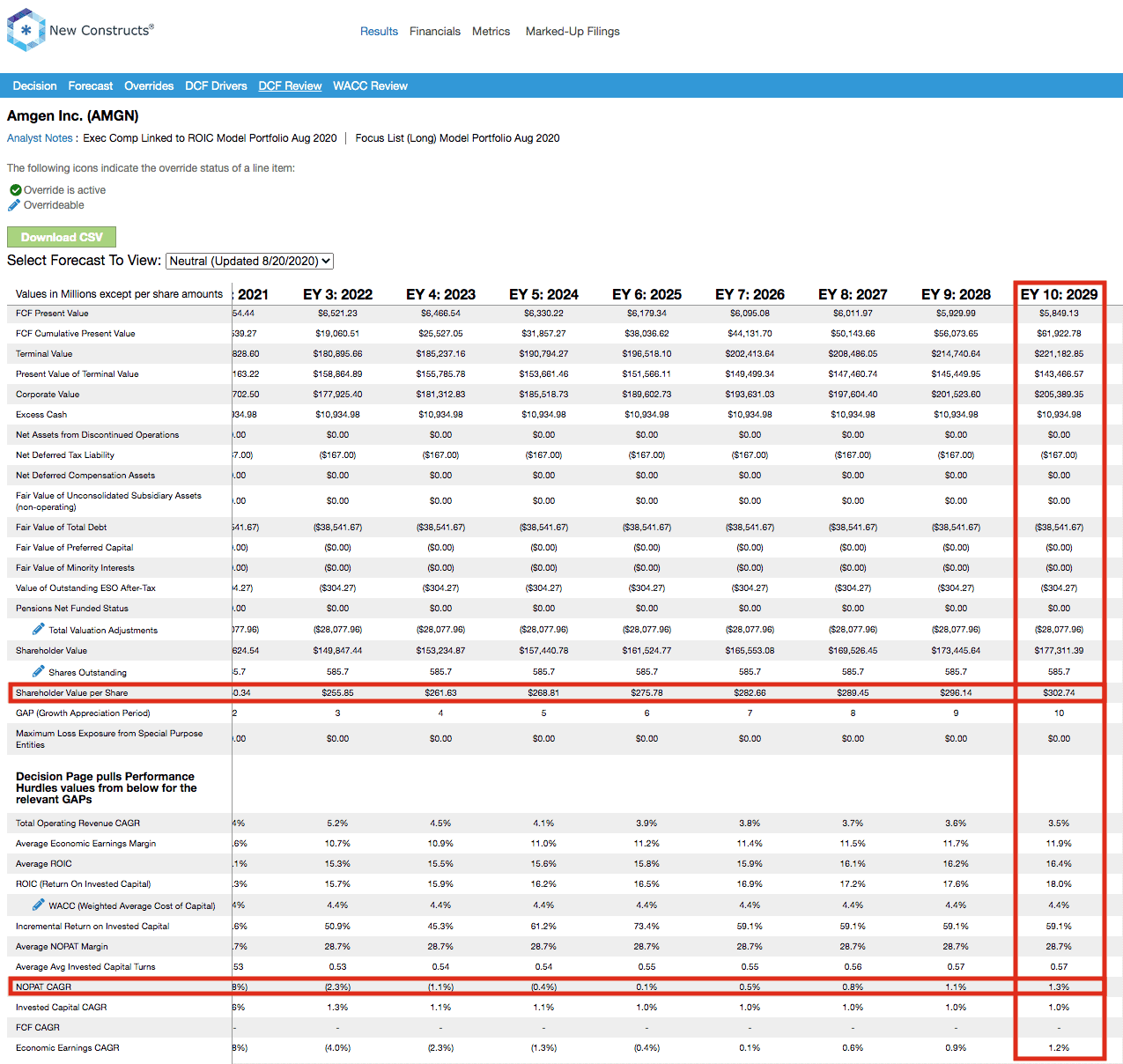Click the NOPAT CAGR row label

click(x=43, y=986)
